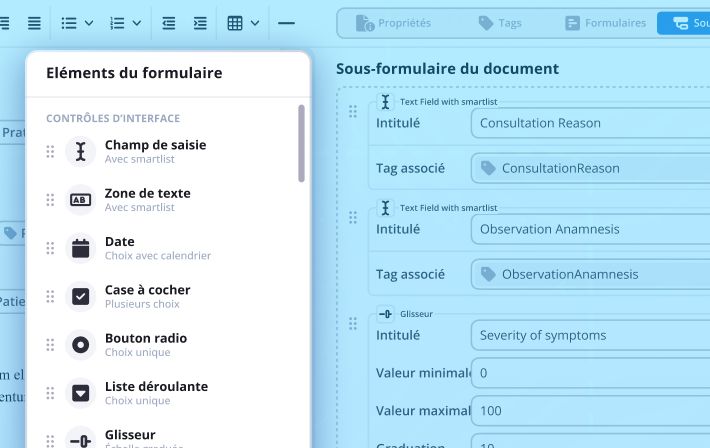
Task: Click text field icon above Consultation Reason
Action: tap(385, 102)
